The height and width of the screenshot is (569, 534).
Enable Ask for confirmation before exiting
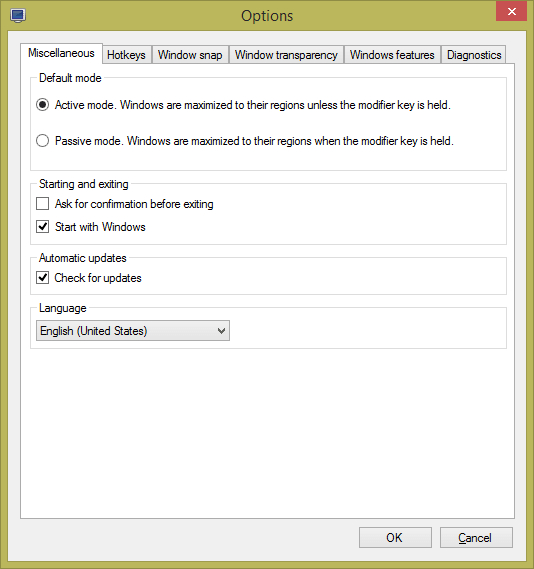click(42, 204)
